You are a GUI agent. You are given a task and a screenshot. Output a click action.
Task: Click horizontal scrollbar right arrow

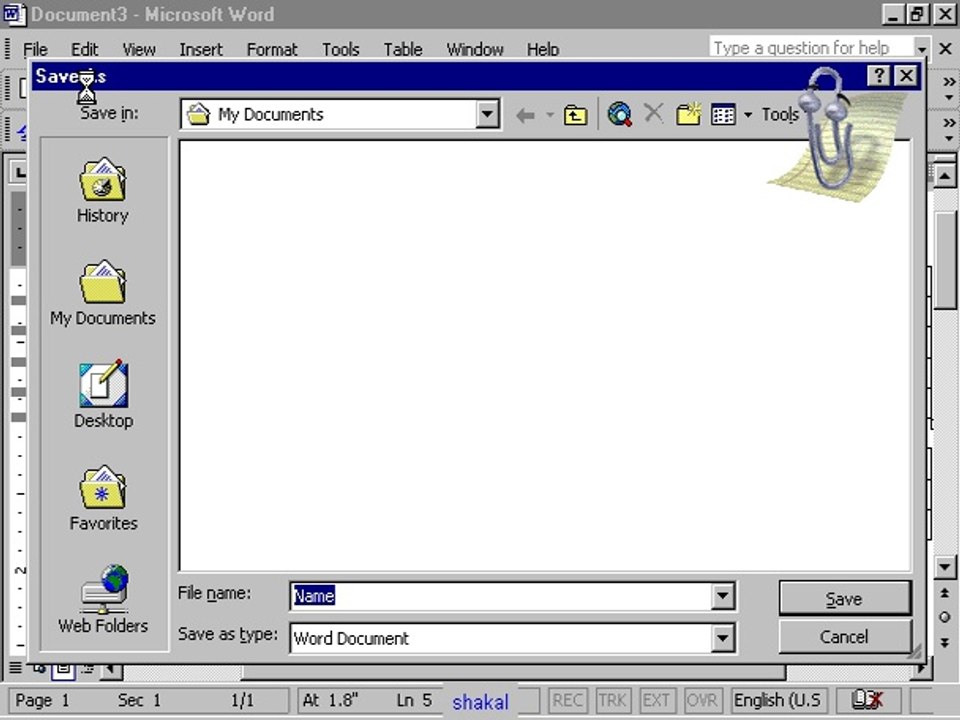[920, 670]
